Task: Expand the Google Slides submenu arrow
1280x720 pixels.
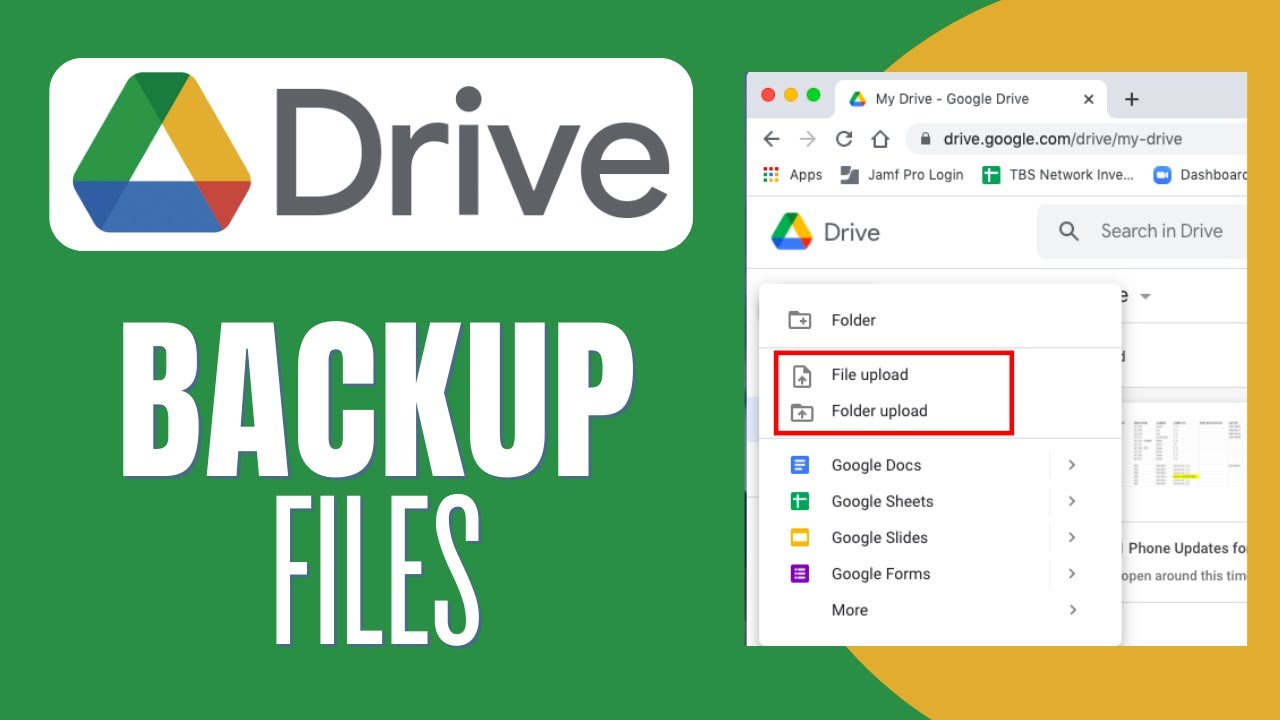Action: [x=1071, y=537]
